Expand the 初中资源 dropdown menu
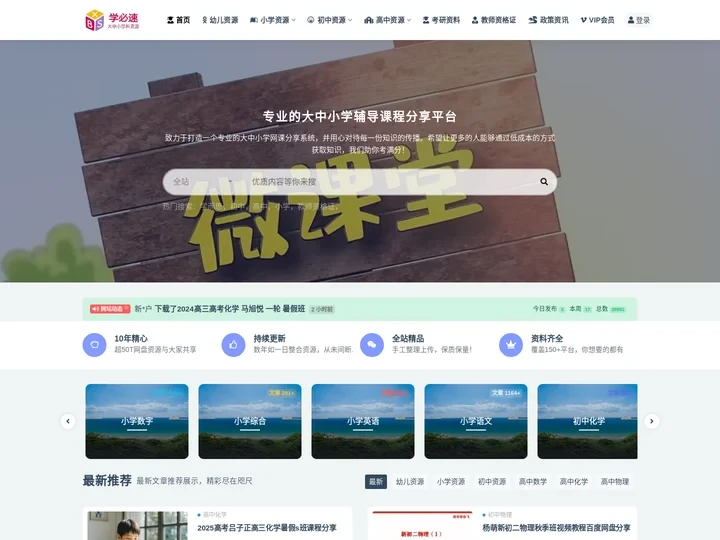 [x=329, y=20]
